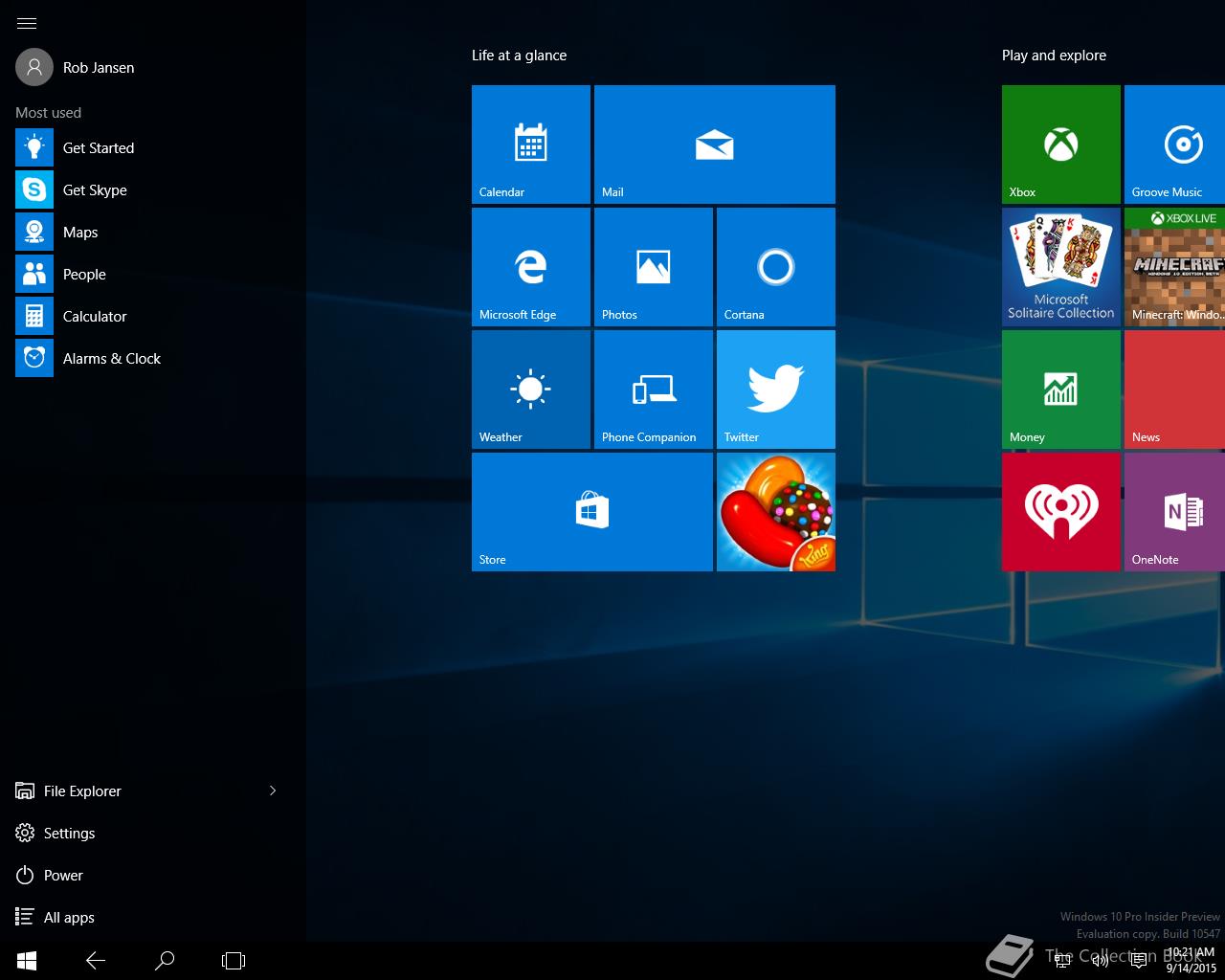
Task: Click the taskbar clock showing 9/14/2015
Action: point(1191,961)
